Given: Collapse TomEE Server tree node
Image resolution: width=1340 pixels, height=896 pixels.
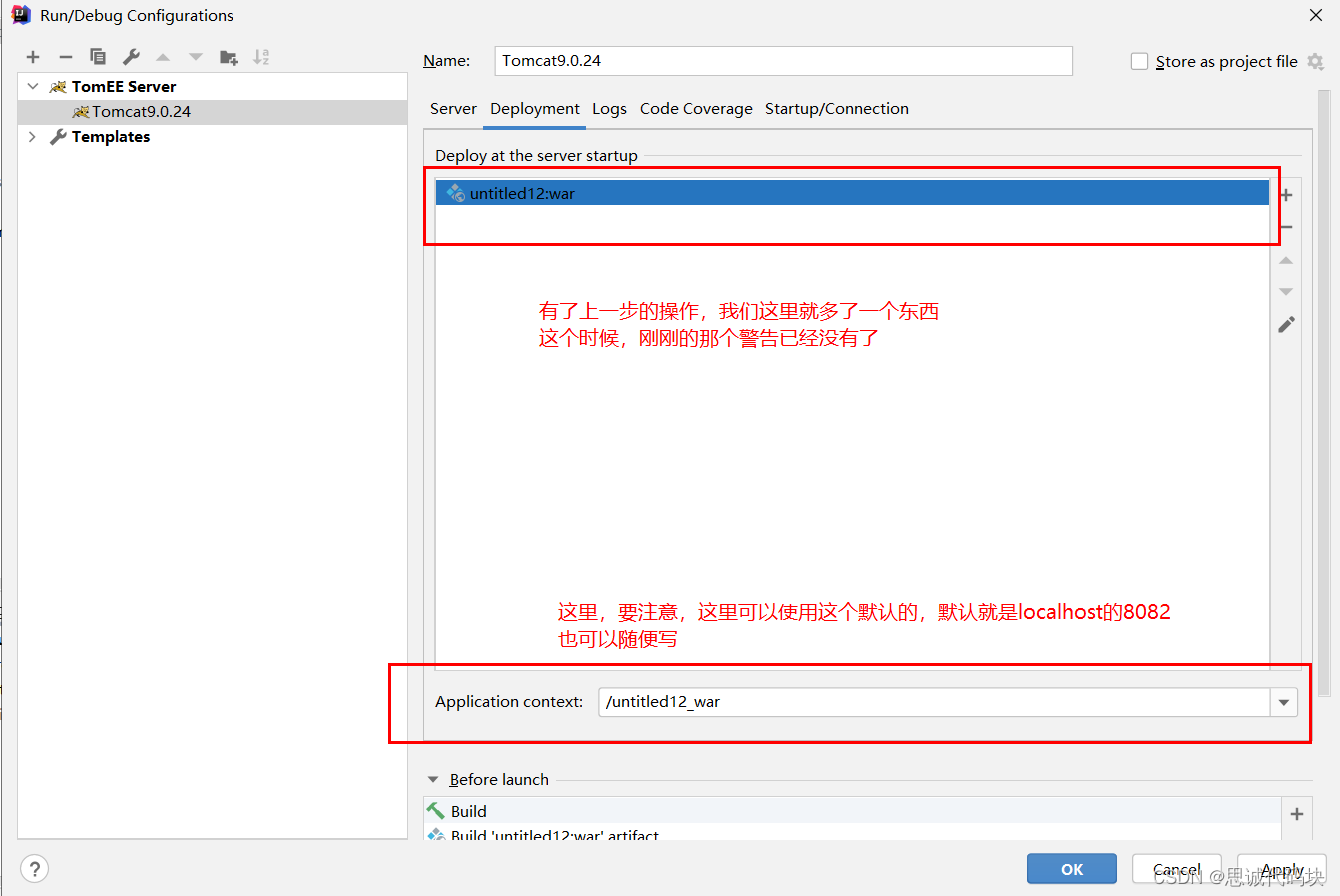Looking at the screenshot, I should coord(33,87).
